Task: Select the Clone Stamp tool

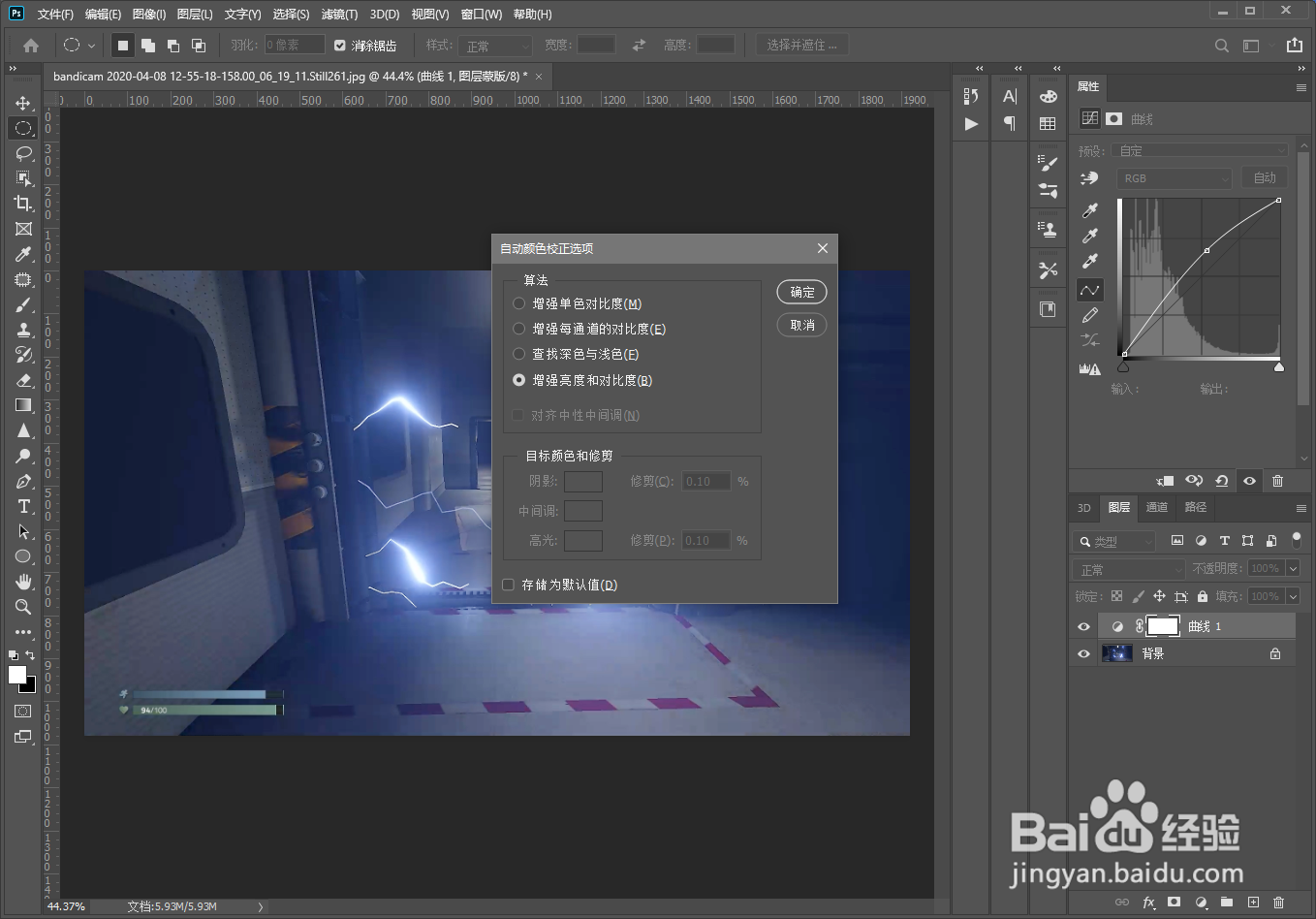Action: [23, 330]
